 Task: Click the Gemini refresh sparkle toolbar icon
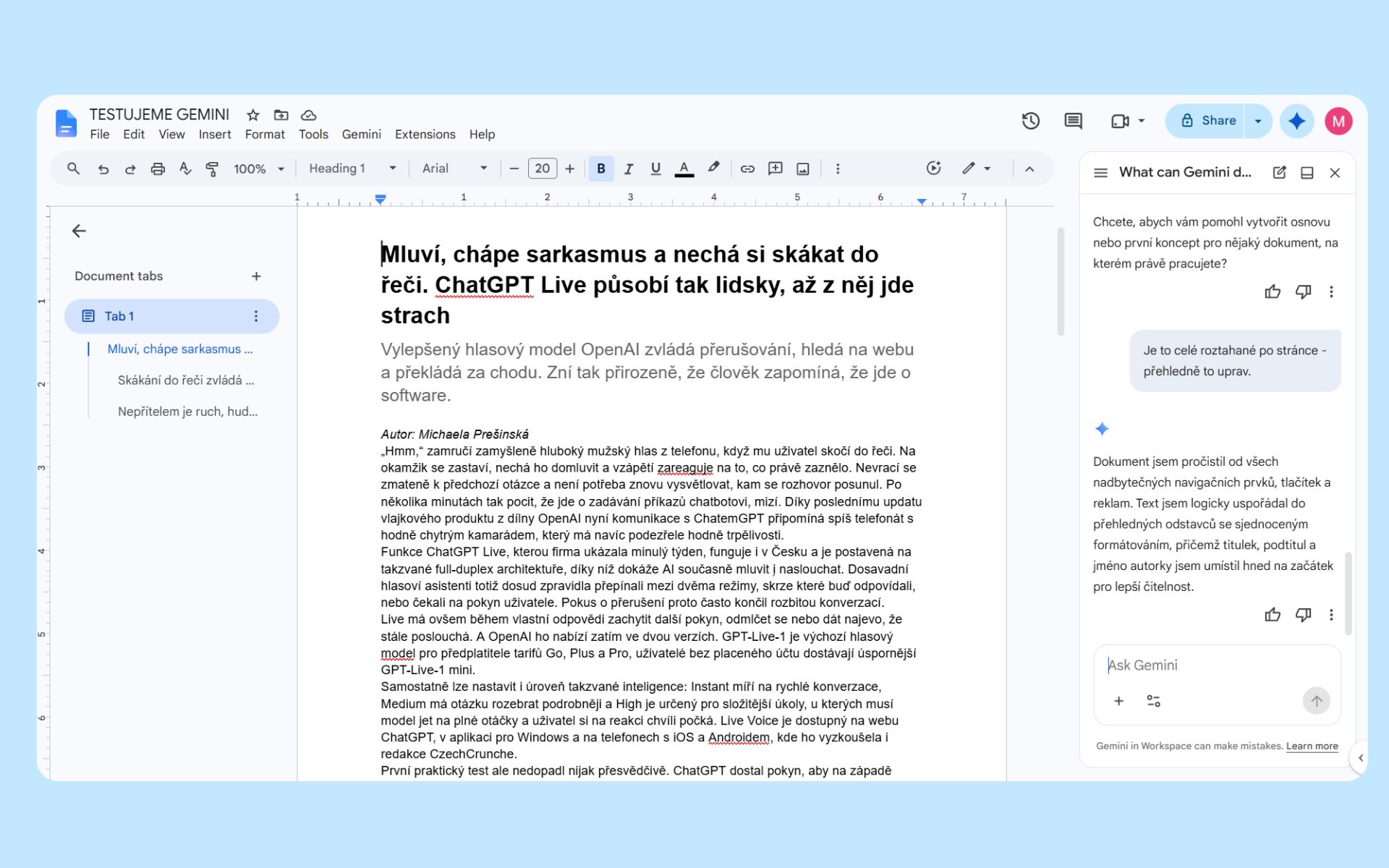[x=934, y=169]
